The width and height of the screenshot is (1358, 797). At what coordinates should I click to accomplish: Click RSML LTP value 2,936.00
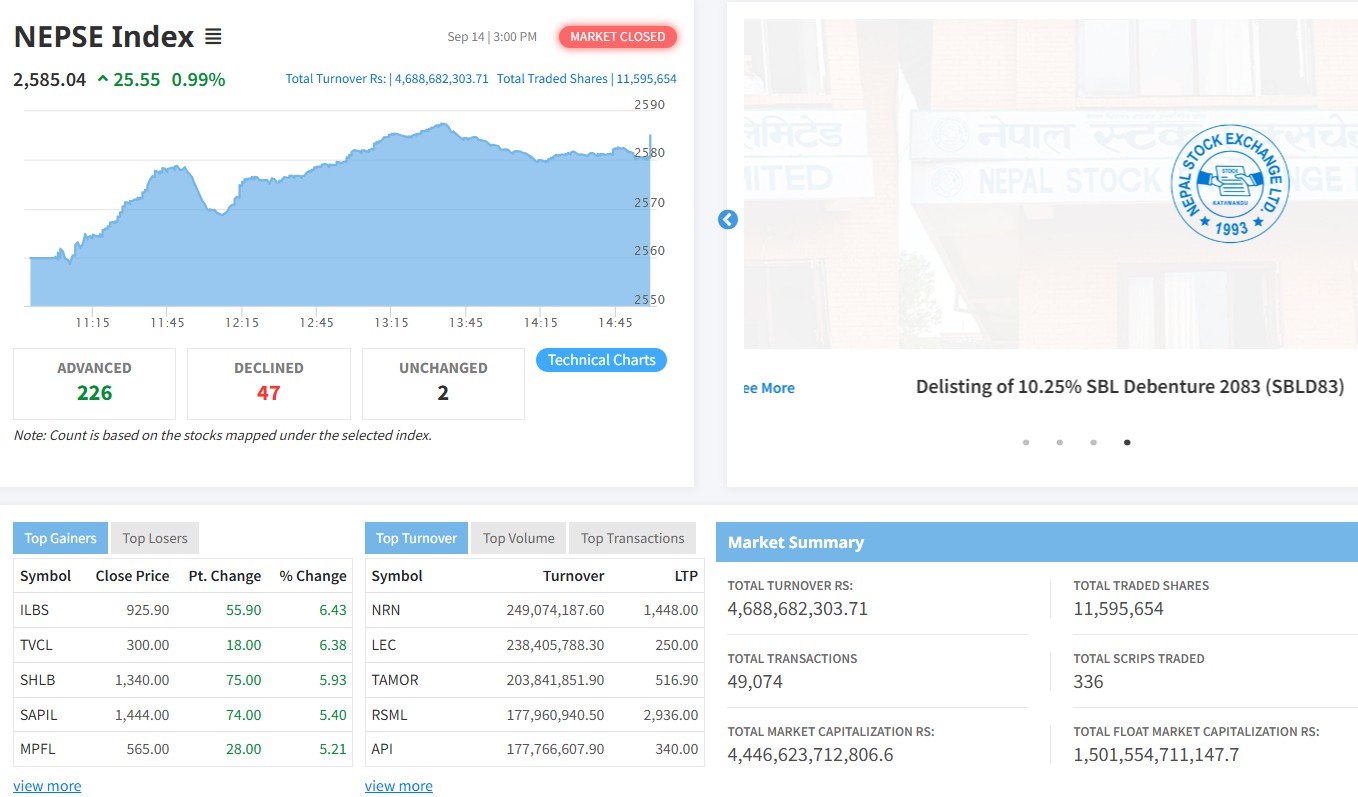[672, 715]
